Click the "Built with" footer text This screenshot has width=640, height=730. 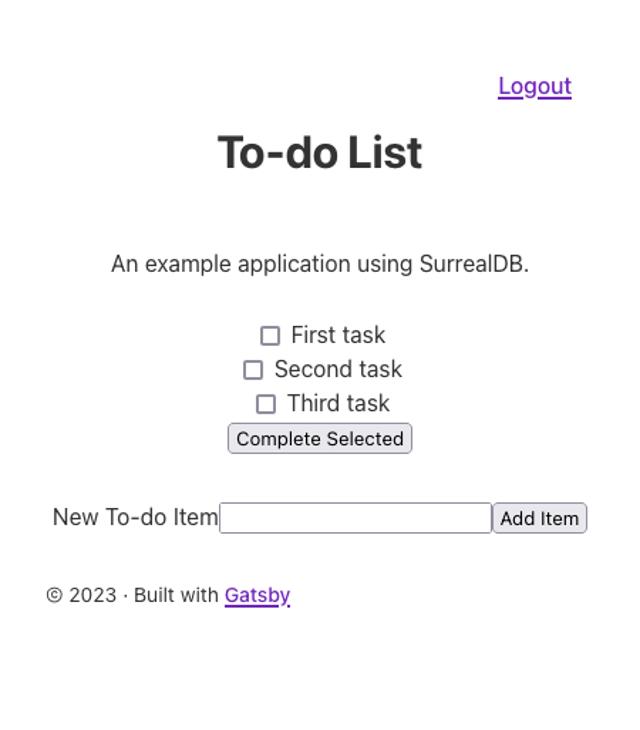[176, 595]
